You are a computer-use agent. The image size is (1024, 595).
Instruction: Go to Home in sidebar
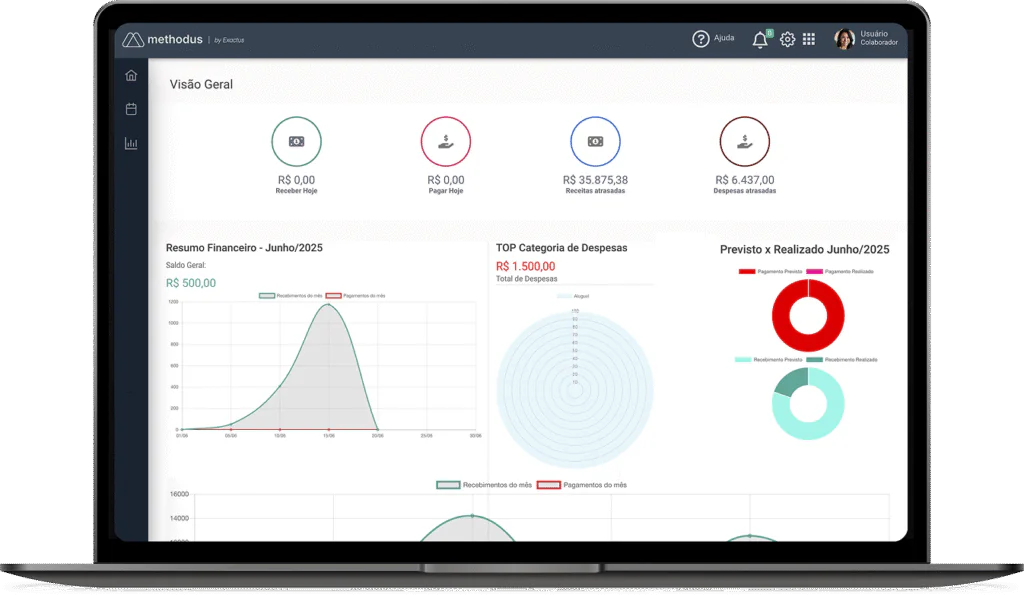coord(131,75)
